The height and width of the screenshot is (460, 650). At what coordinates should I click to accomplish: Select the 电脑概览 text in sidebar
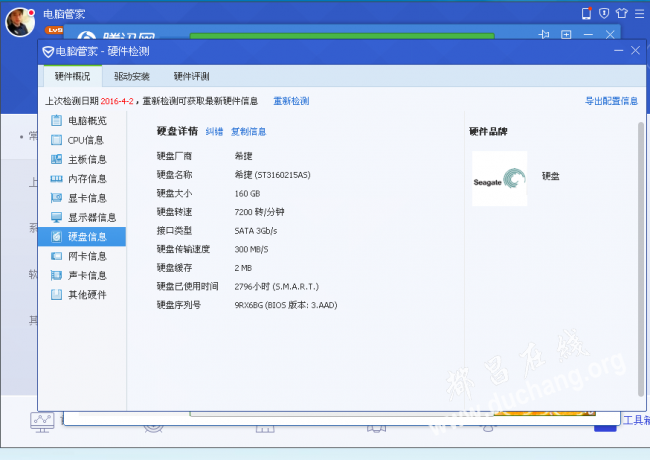87,121
